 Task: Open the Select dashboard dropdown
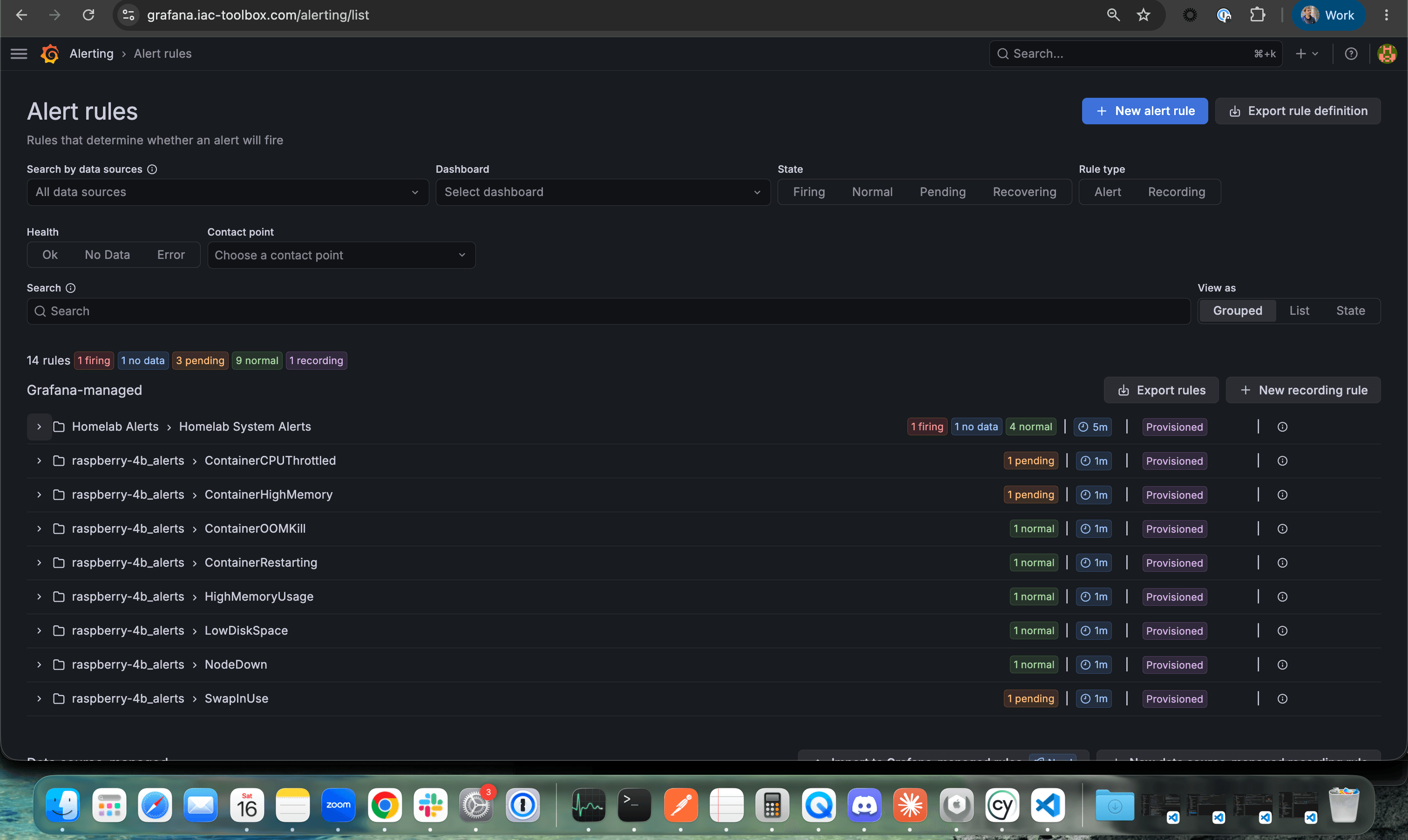602,192
